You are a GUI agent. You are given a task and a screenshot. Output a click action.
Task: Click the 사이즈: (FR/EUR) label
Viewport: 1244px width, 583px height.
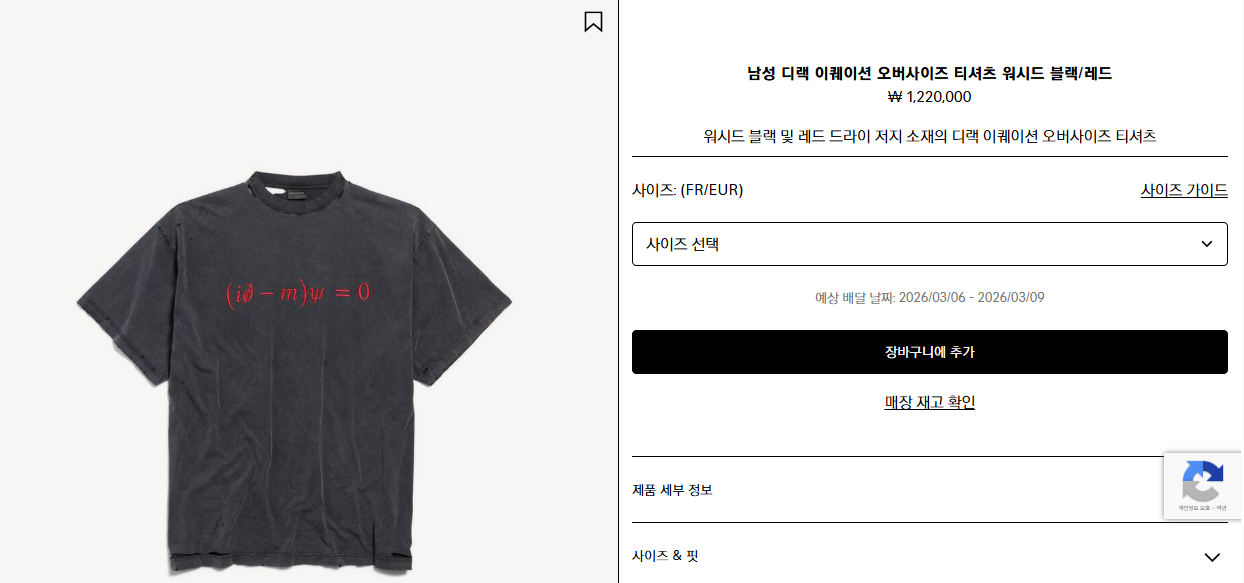point(688,190)
